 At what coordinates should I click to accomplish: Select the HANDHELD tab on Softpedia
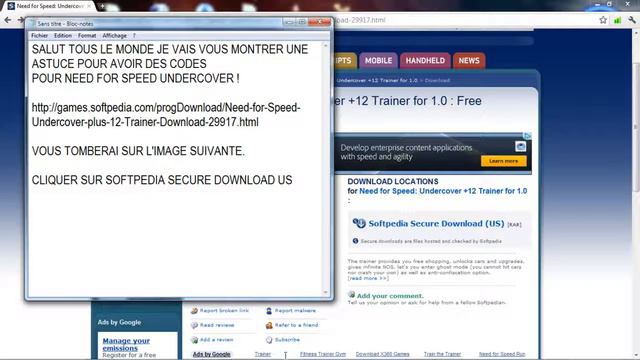pyautogui.click(x=425, y=60)
